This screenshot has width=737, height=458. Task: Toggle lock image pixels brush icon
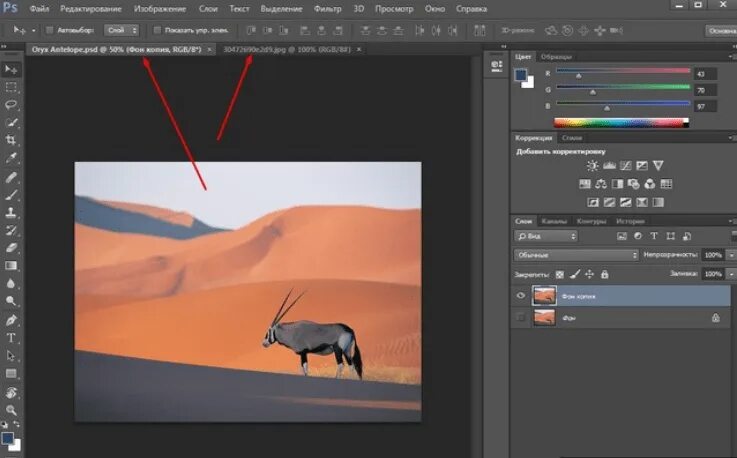click(575, 274)
